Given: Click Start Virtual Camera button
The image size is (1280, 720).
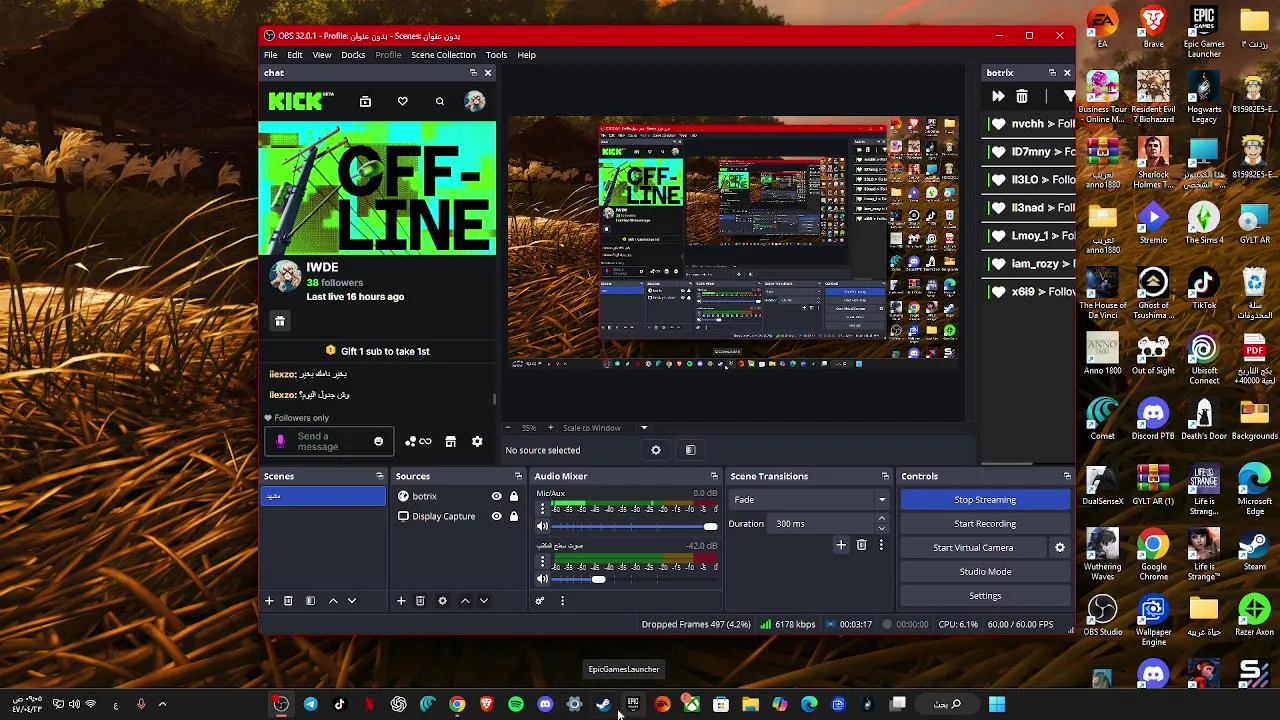Looking at the screenshot, I should tap(973, 548).
